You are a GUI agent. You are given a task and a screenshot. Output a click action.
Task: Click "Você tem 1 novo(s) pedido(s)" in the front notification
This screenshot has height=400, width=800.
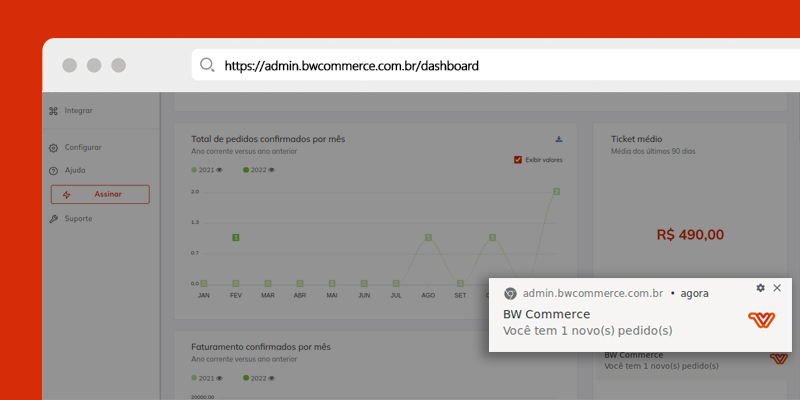point(588,331)
